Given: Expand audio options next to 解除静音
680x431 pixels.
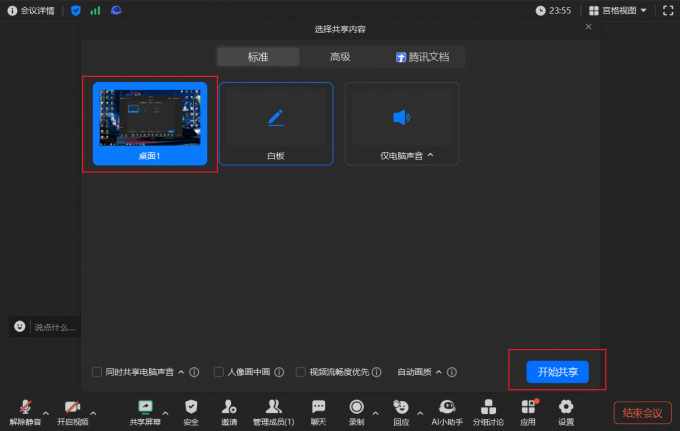Looking at the screenshot, I should [x=46, y=413].
